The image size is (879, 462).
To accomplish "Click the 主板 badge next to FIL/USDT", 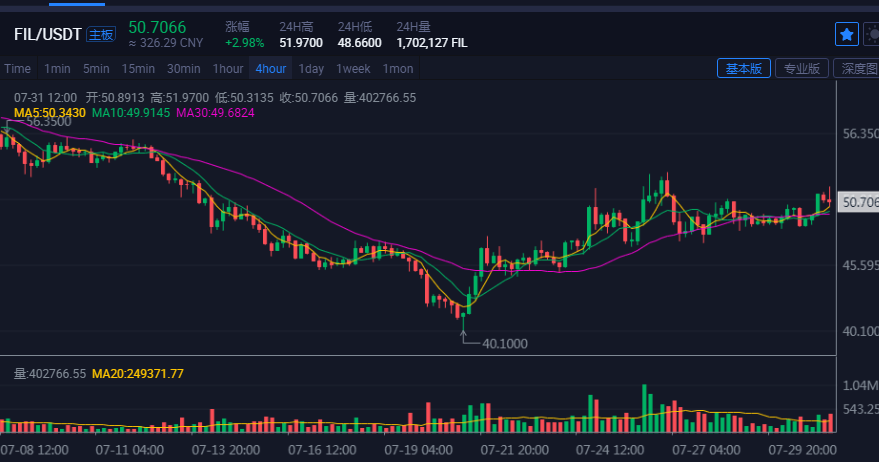I will tap(101, 34).
